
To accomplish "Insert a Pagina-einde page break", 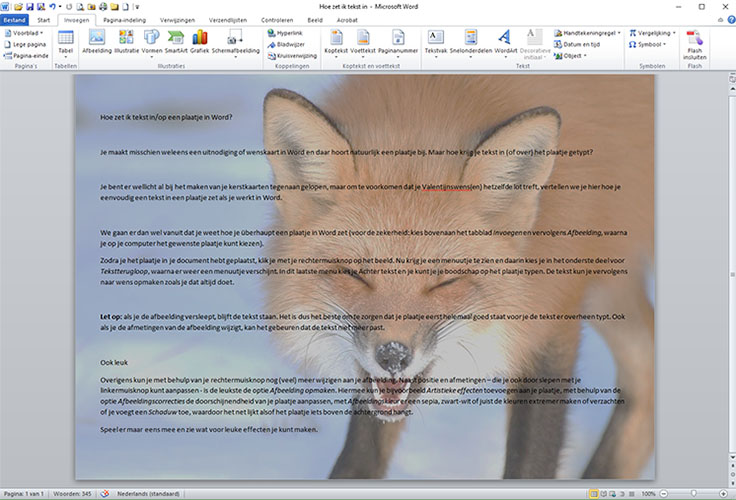I will coord(29,56).
